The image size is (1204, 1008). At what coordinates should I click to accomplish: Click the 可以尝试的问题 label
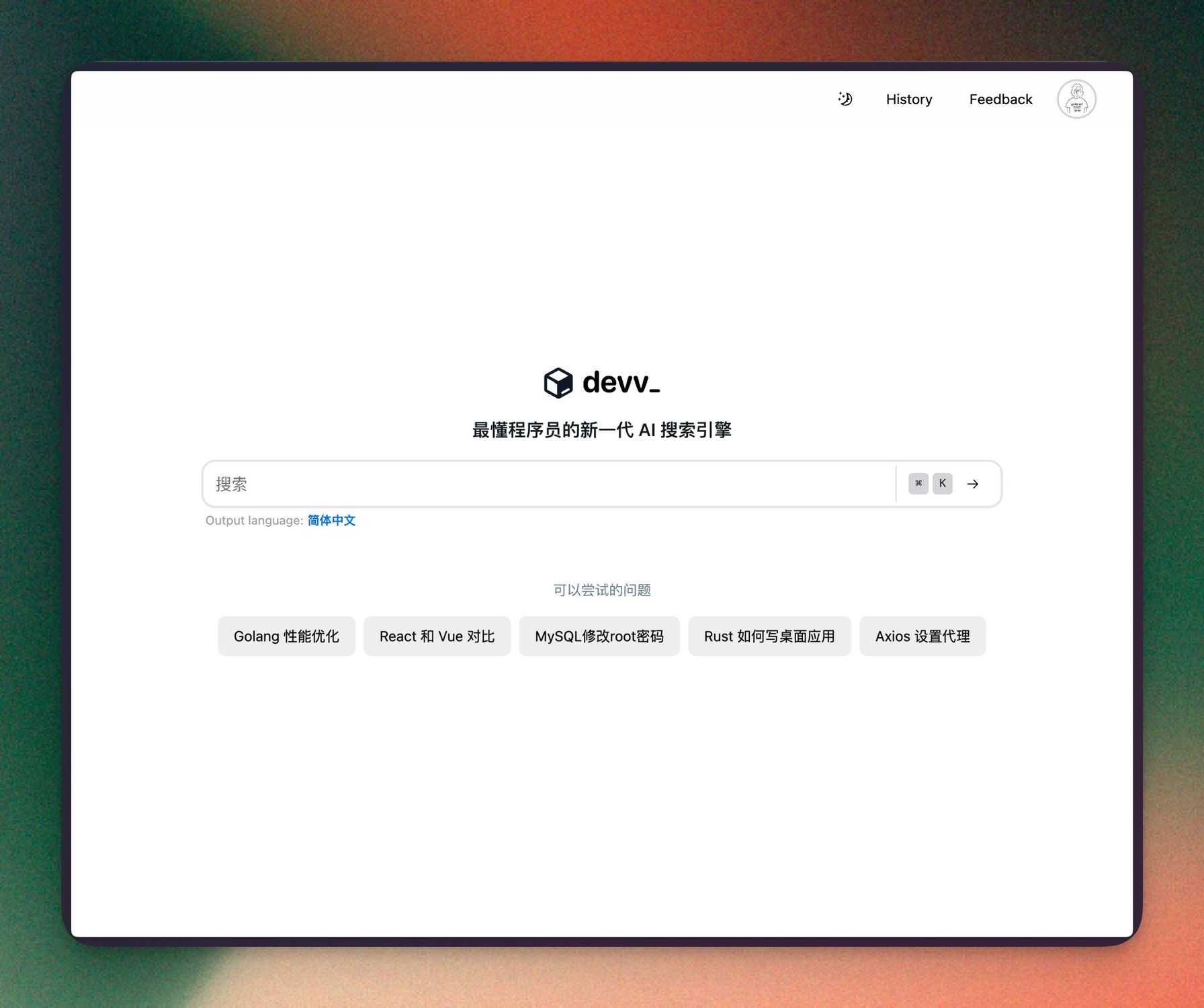pos(602,590)
